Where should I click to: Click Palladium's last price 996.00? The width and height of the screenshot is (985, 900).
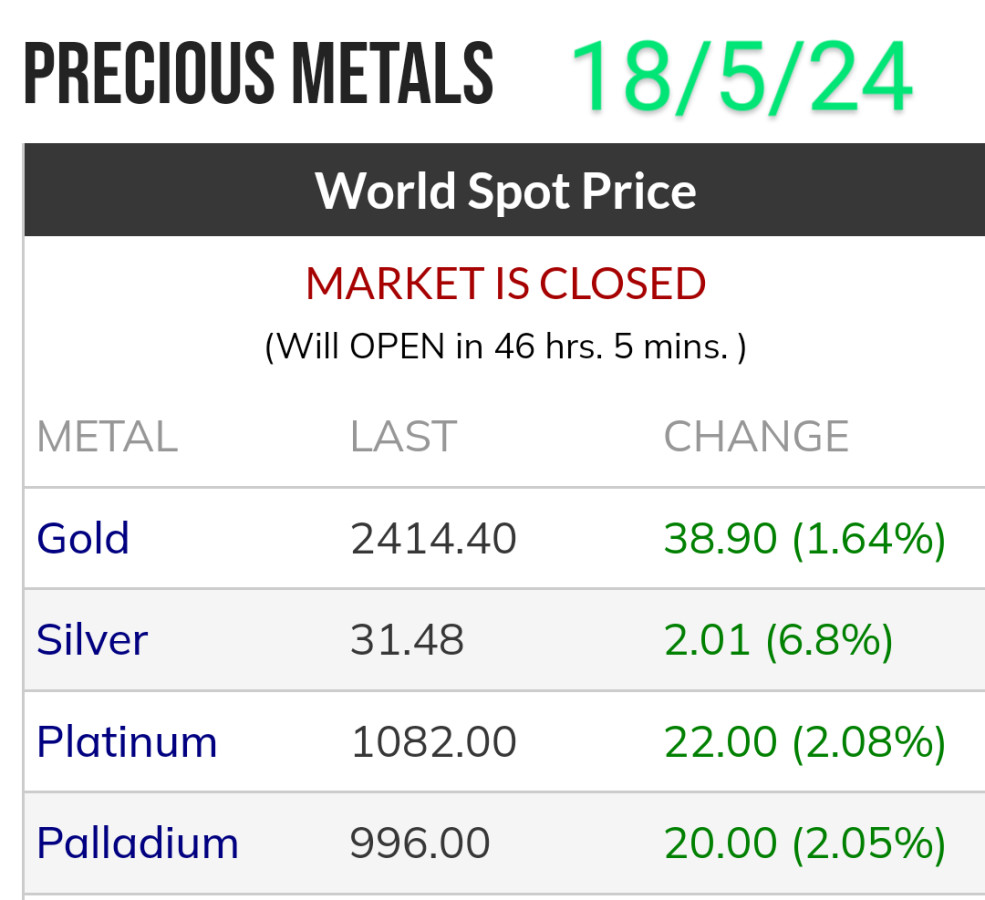(x=420, y=843)
